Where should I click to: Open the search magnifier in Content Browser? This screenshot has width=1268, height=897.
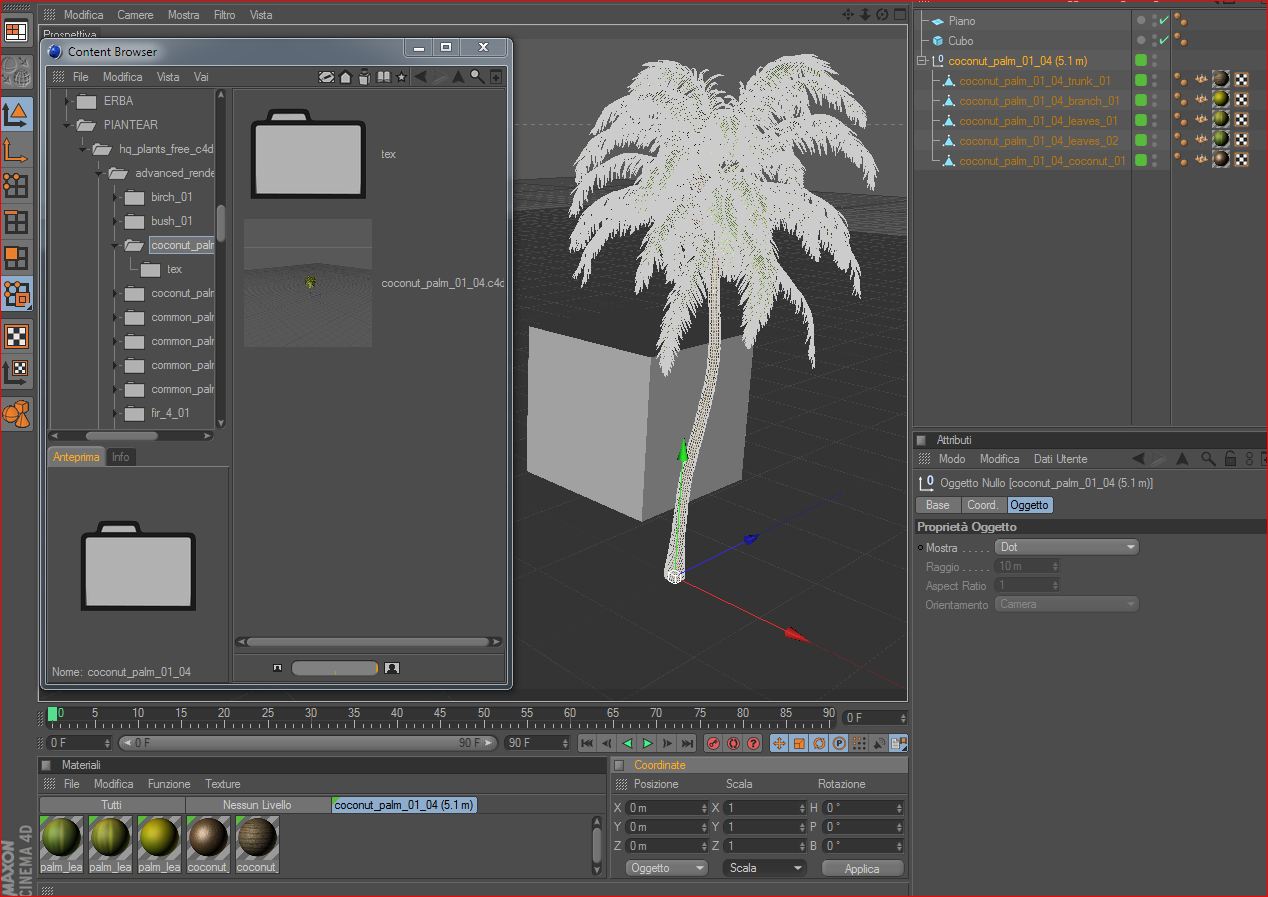click(477, 77)
